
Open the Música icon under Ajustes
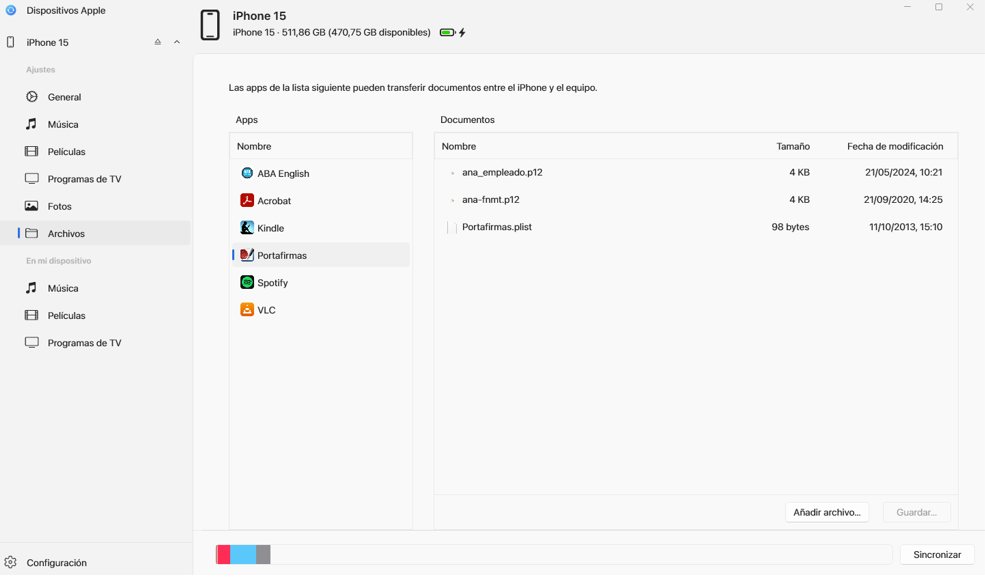coord(31,124)
